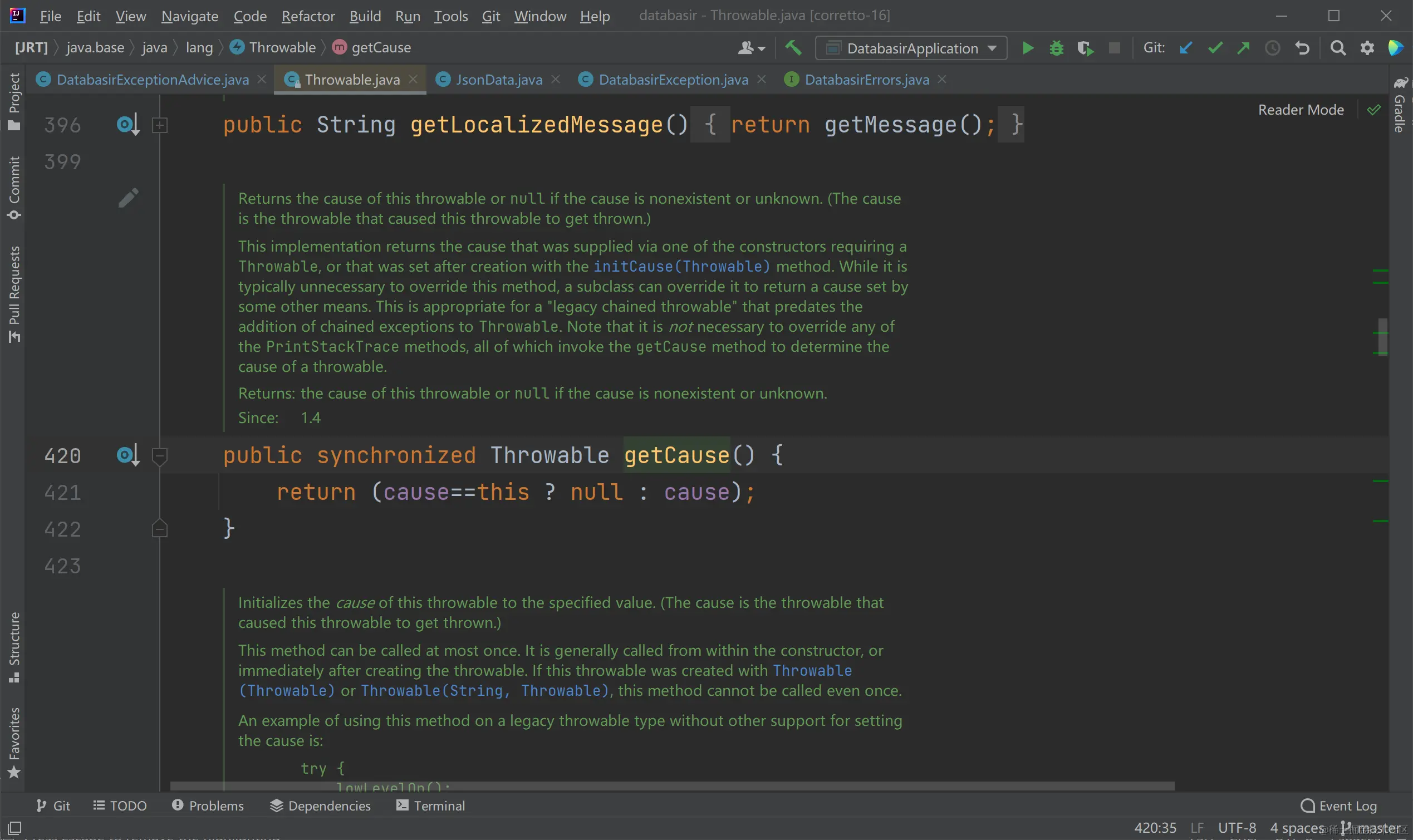Open Search Everywhere magnifier icon
Screen dimensions: 1413x840
1338,48
